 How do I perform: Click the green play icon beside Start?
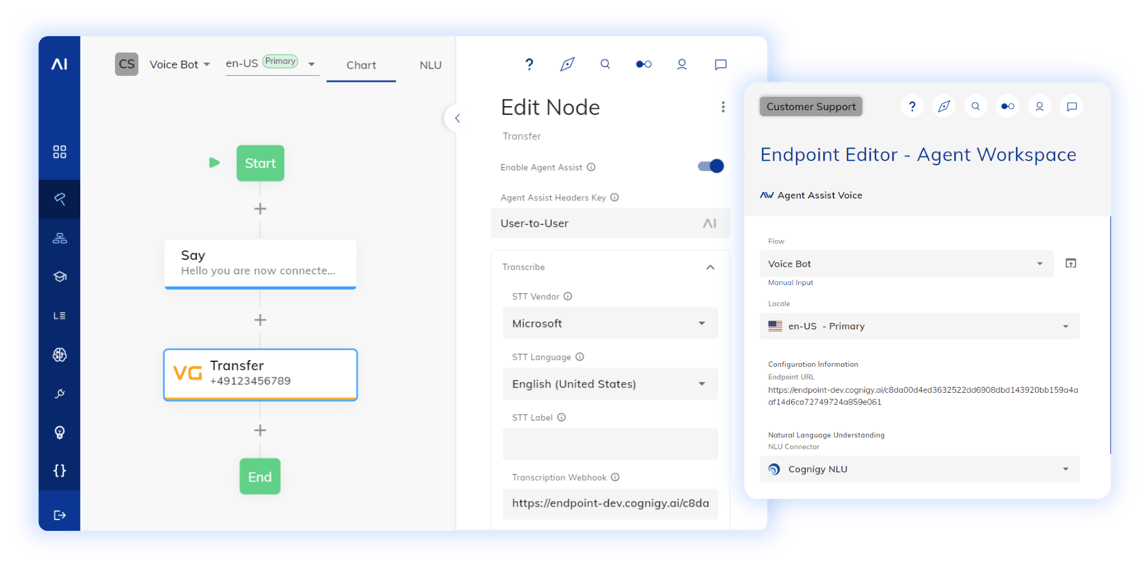click(214, 162)
